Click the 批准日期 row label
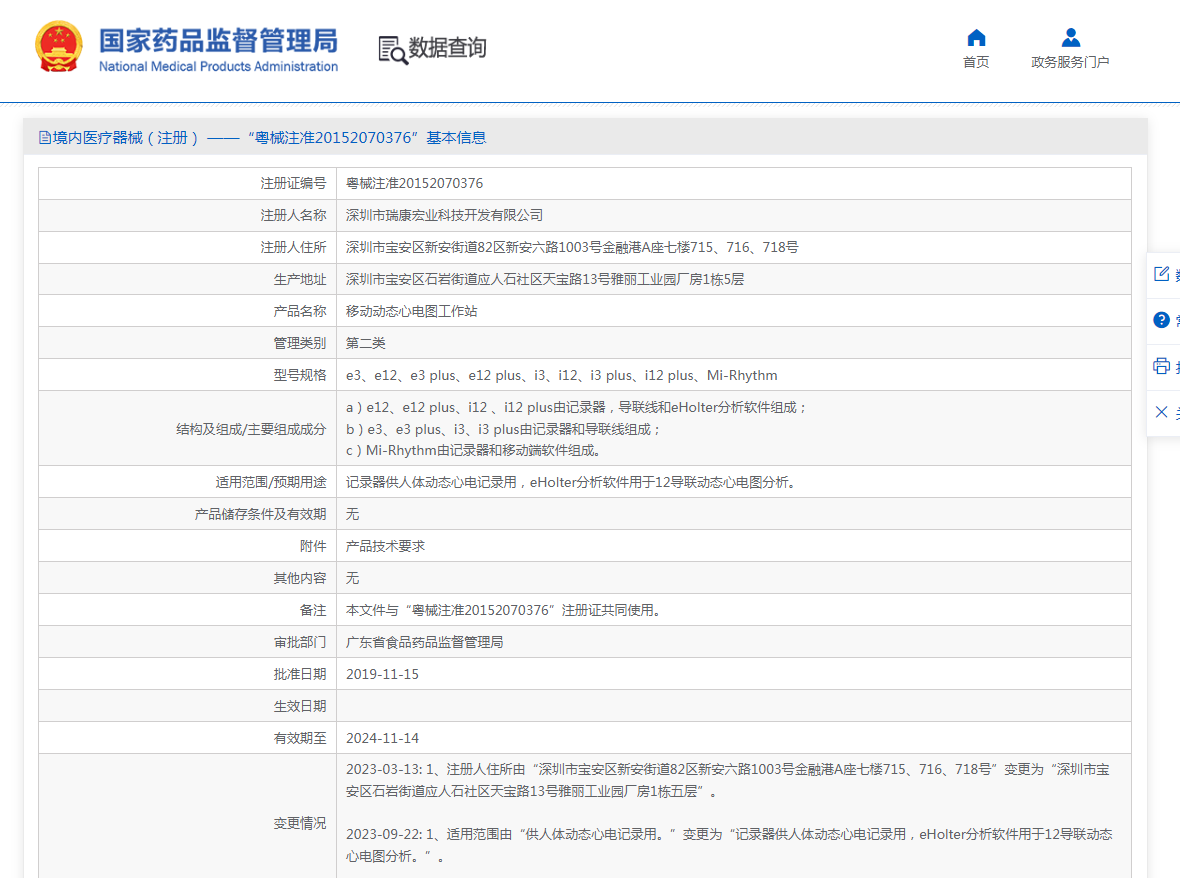This screenshot has width=1180, height=878. (x=300, y=674)
